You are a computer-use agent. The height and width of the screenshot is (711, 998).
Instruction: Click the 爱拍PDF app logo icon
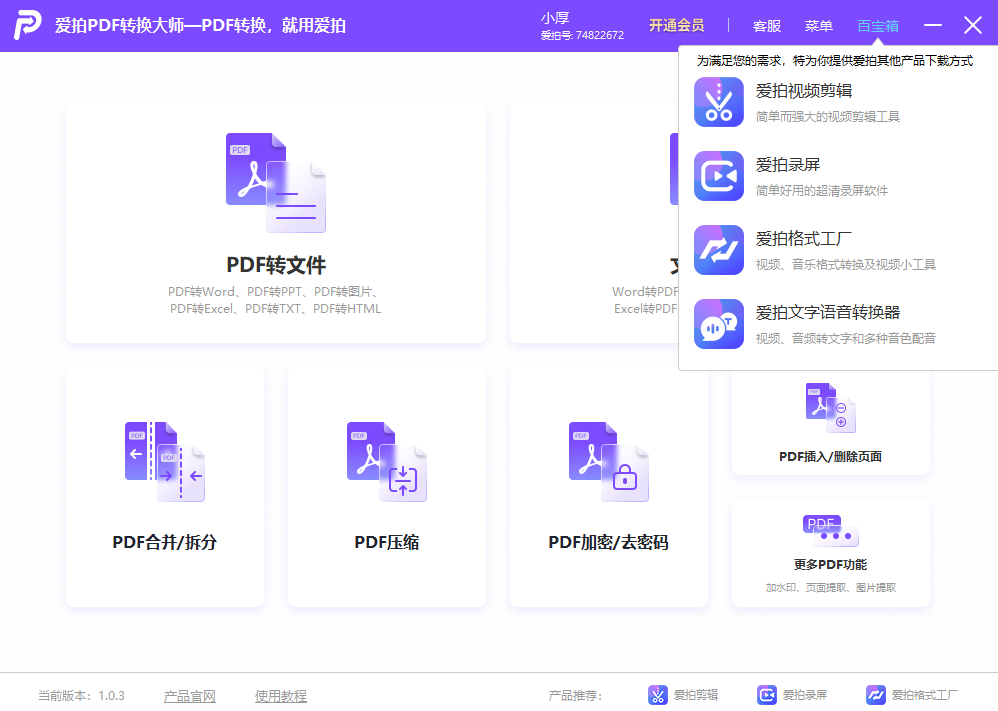[27, 25]
